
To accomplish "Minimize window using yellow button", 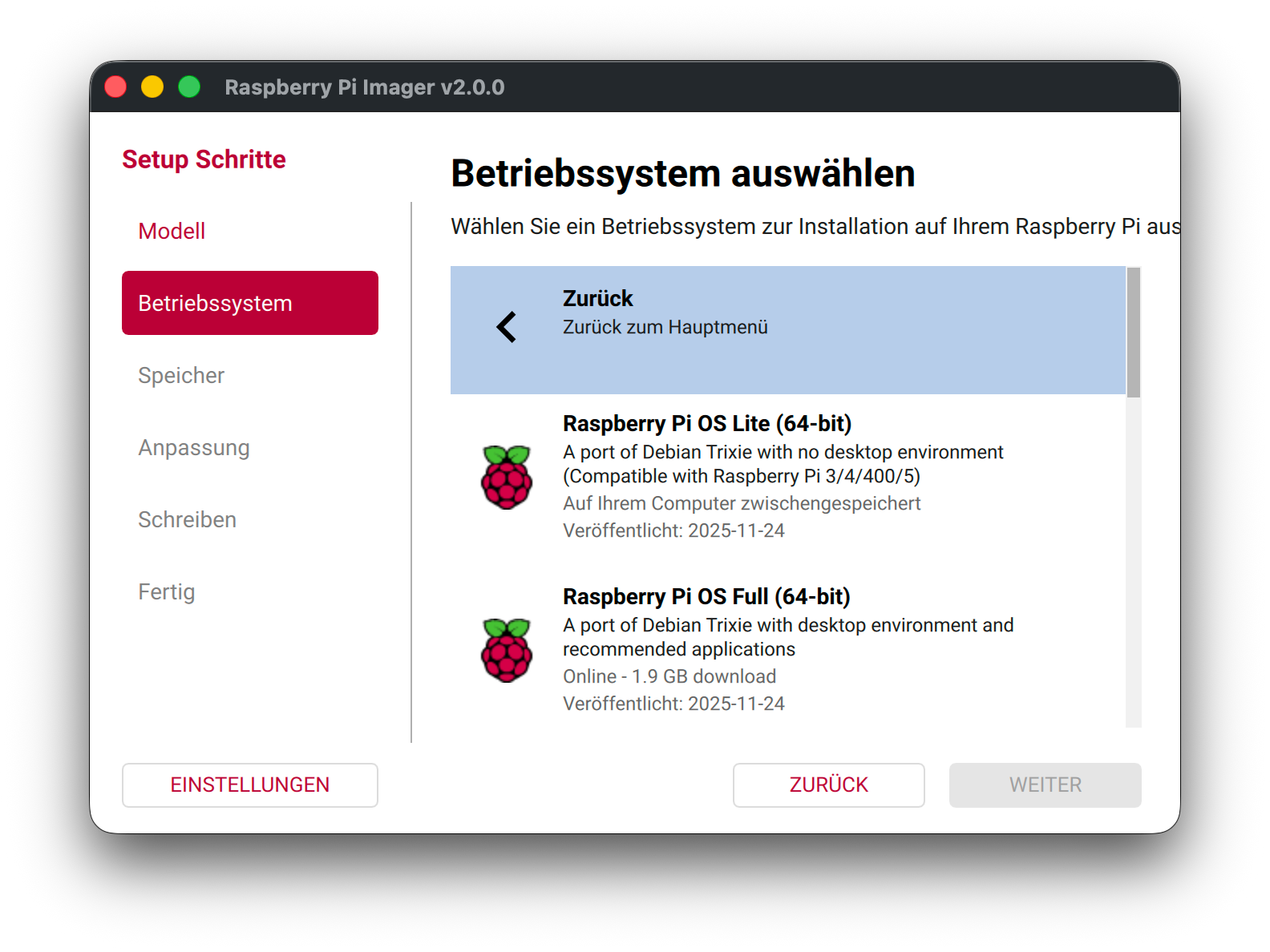I will pos(152,87).
